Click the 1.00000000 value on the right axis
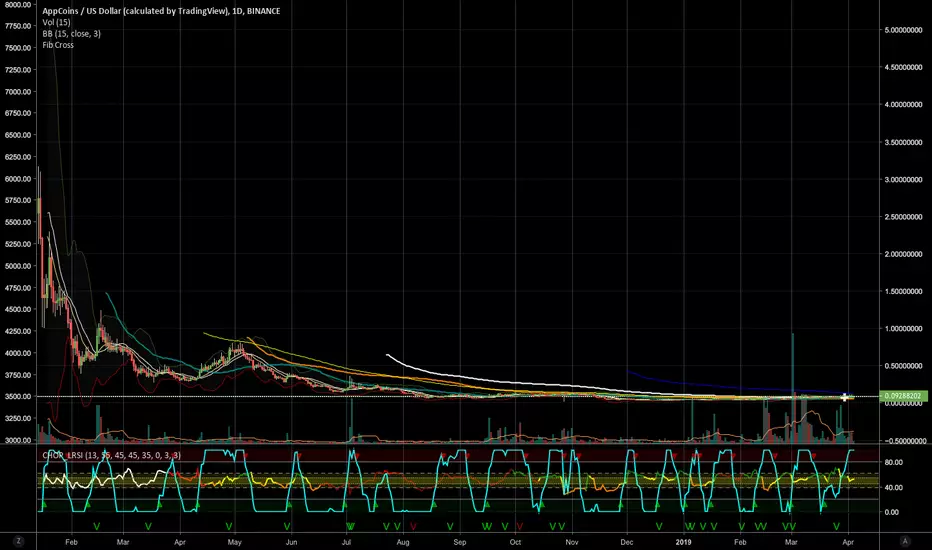This screenshot has height=550, width=932. point(903,329)
